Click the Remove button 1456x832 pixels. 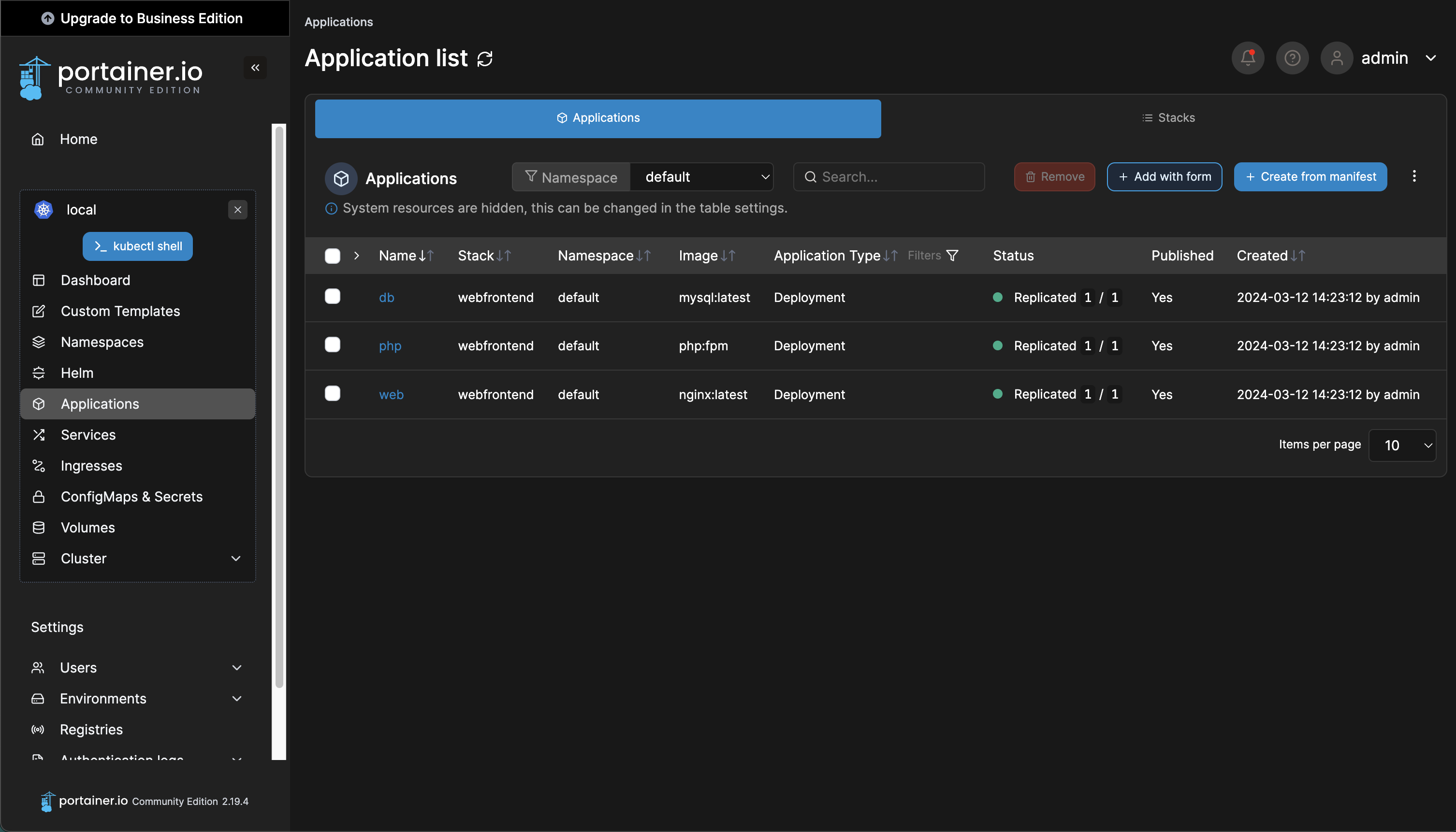click(x=1055, y=177)
